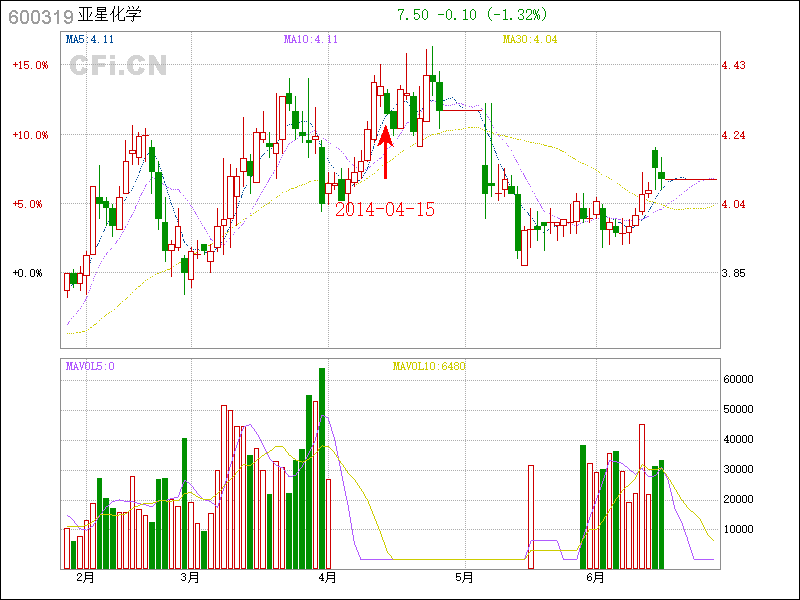Click the 6月 month label

[x=595, y=578]
